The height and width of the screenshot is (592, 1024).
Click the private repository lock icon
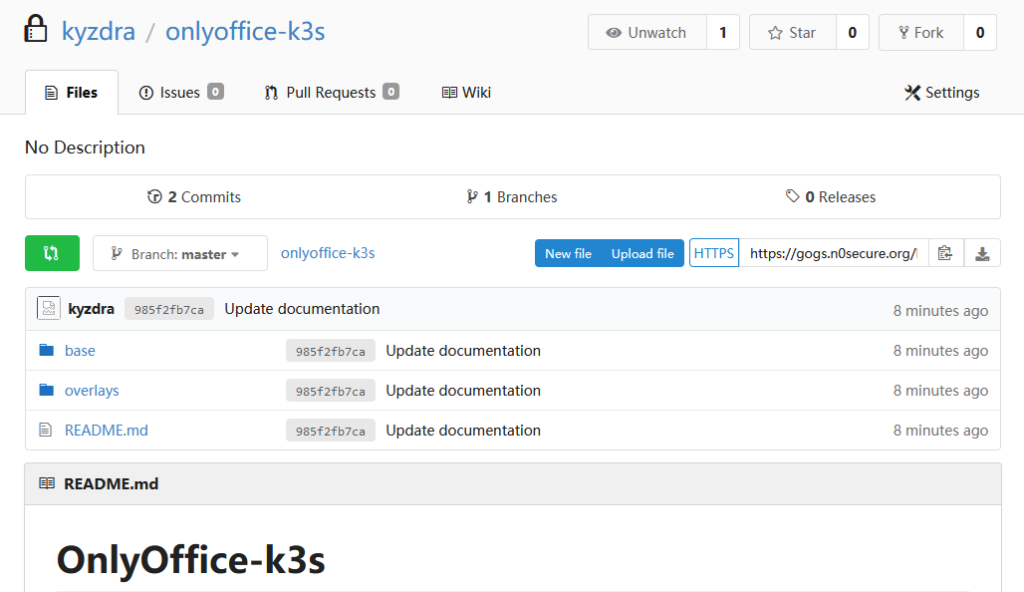(36, 29)
